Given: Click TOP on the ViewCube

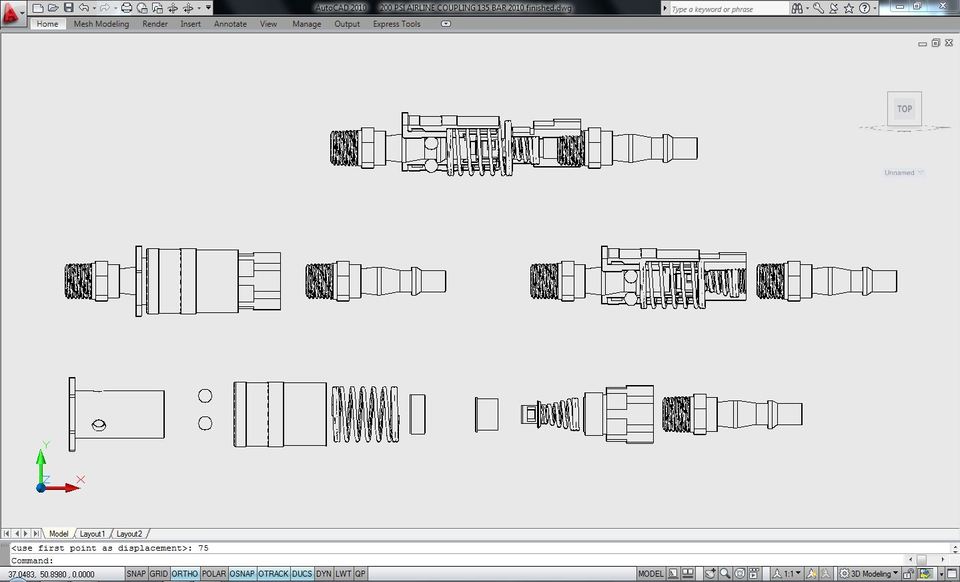Looking at the screenshot, I should [904, 108].
